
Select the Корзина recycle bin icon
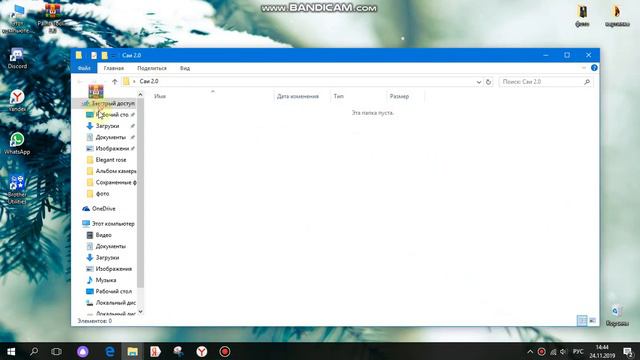[x=617, y=315]
